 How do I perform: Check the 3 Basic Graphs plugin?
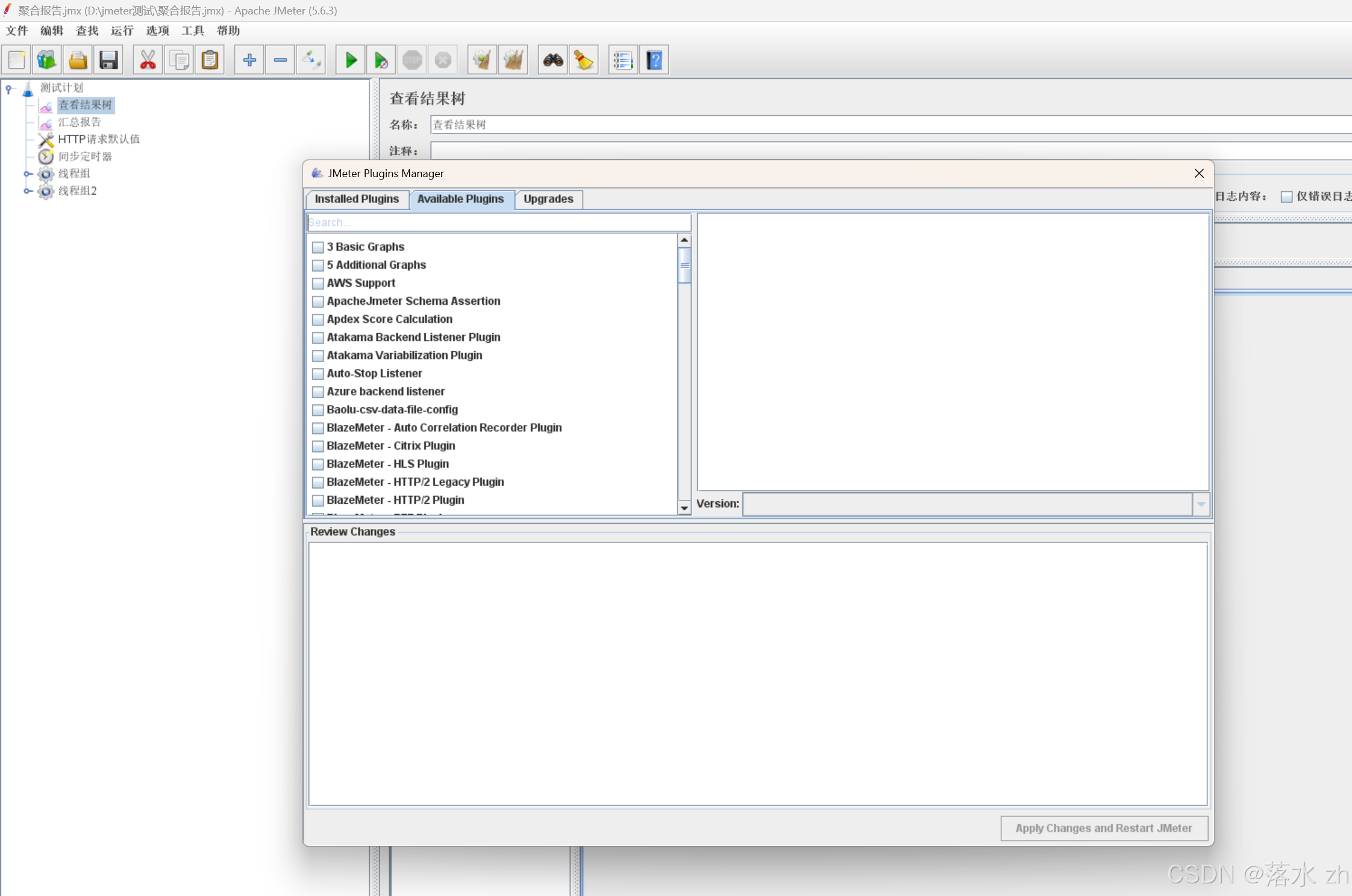(318, 247)
